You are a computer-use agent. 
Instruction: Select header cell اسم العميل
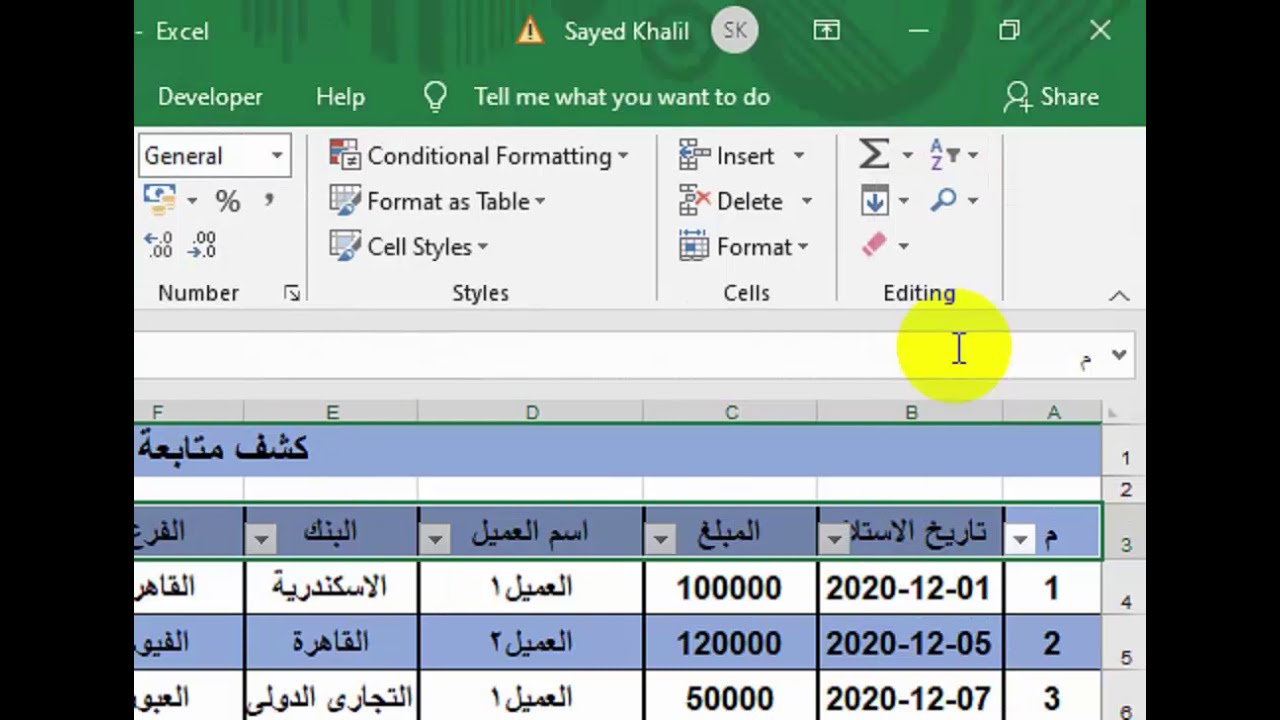(531, 532)
